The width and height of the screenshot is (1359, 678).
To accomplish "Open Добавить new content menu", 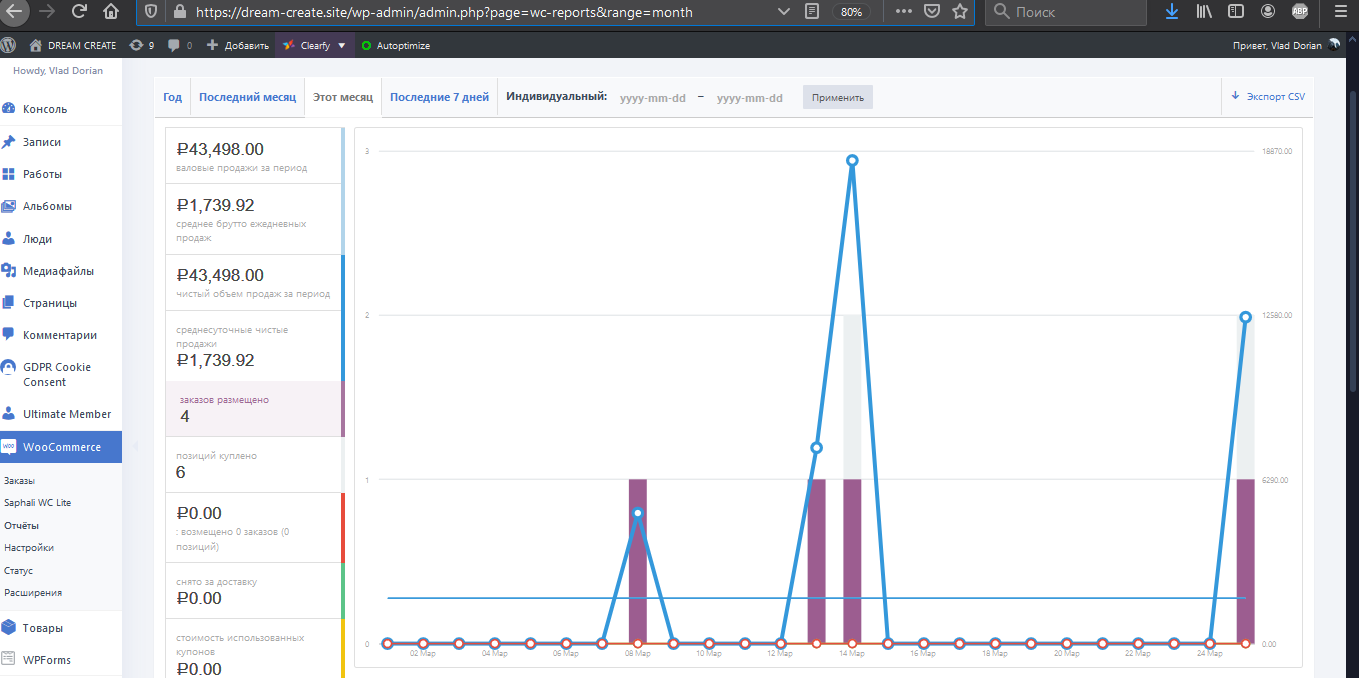I will click(237, 45).
